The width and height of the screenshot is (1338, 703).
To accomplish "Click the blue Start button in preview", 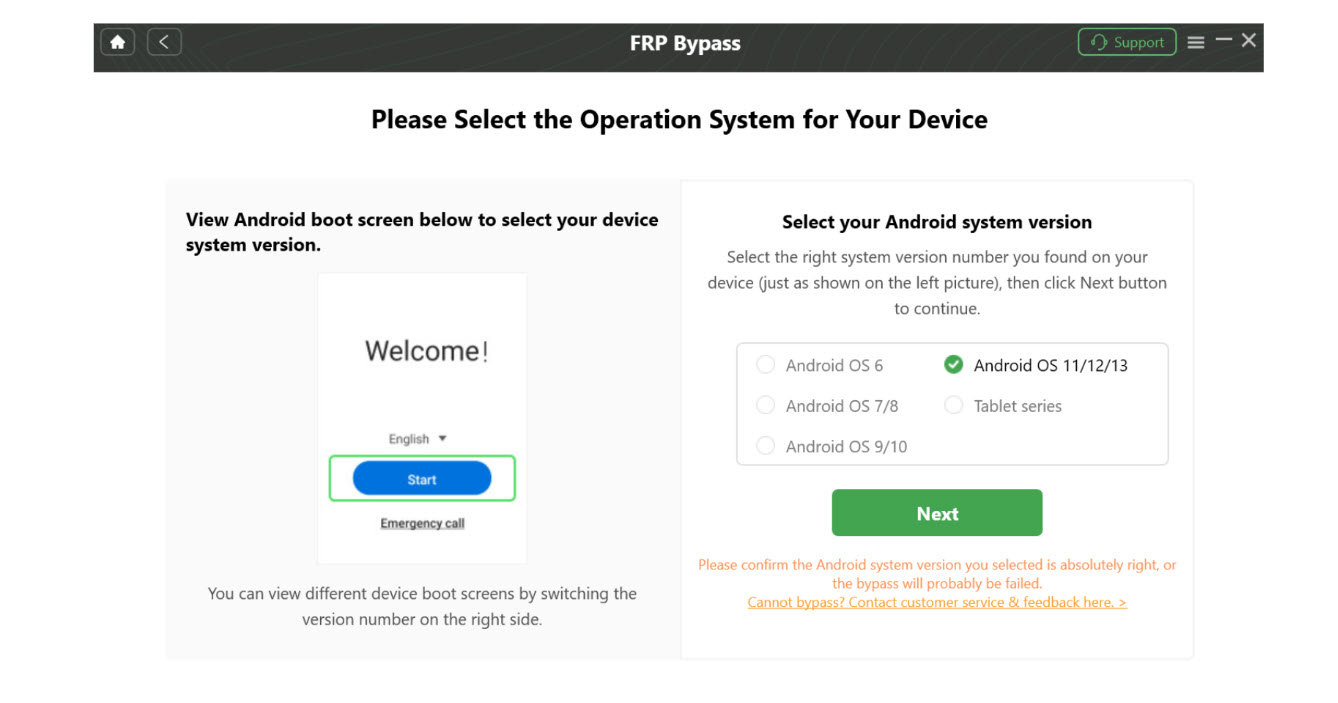I will [x=422, y=479].
